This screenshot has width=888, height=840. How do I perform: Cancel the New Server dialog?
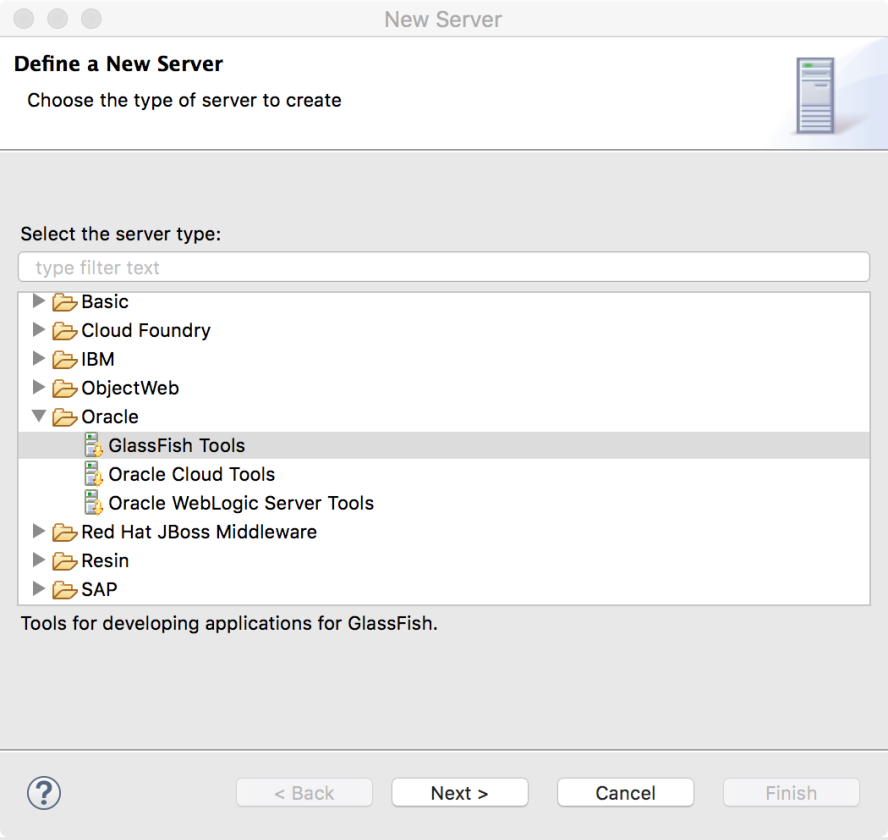(x=625, y=793)
